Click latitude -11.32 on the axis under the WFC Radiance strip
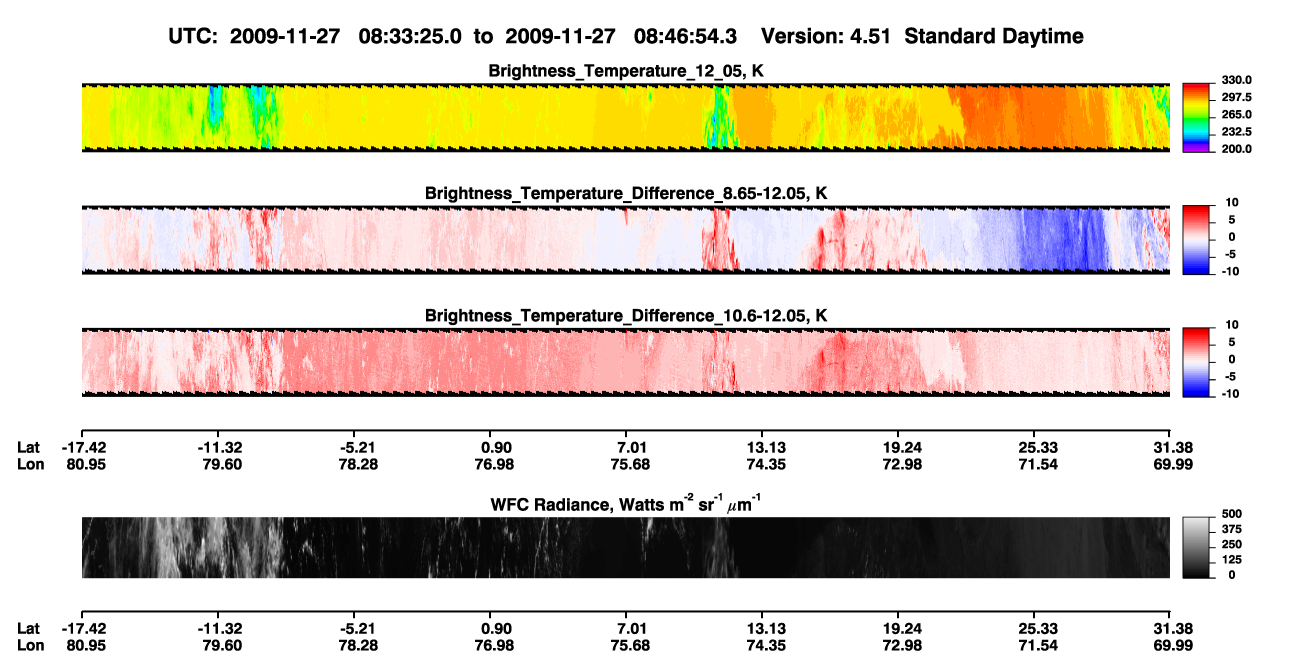 [x=220, y=628]
